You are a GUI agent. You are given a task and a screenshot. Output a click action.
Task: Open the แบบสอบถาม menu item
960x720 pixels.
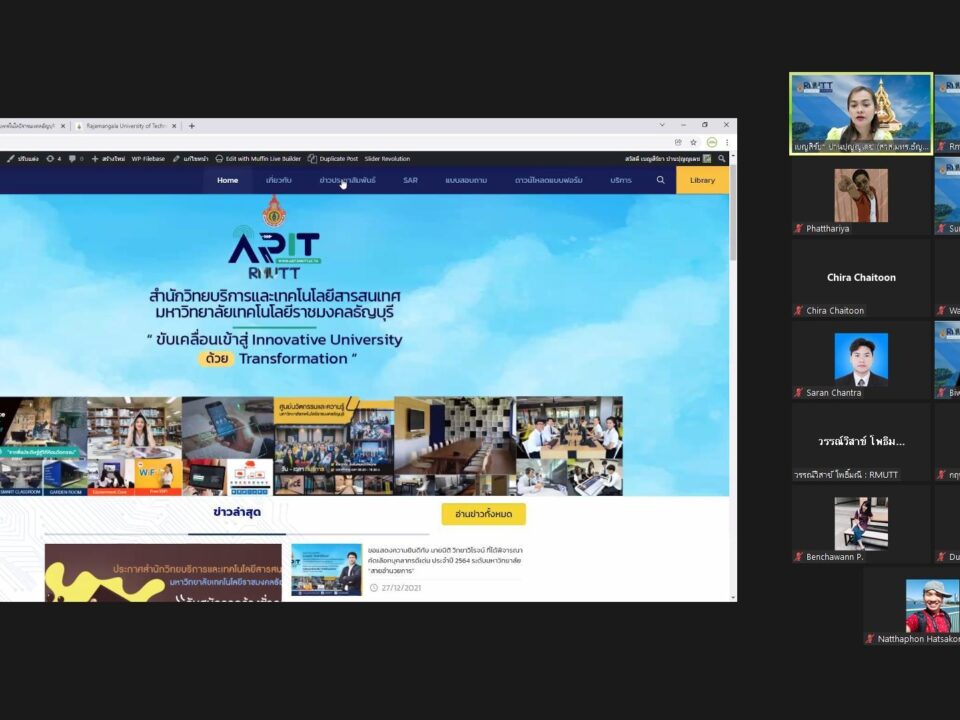point(466,180)
